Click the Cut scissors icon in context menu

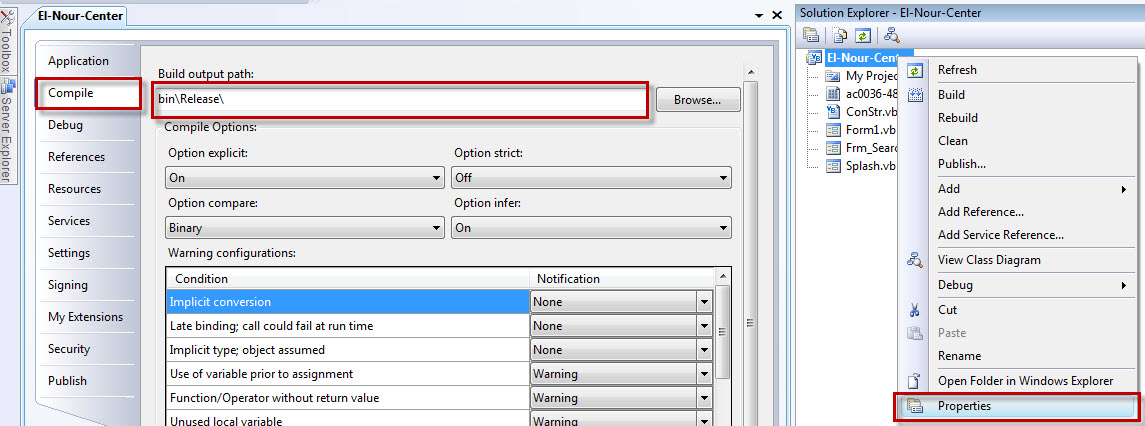point(914,310)
